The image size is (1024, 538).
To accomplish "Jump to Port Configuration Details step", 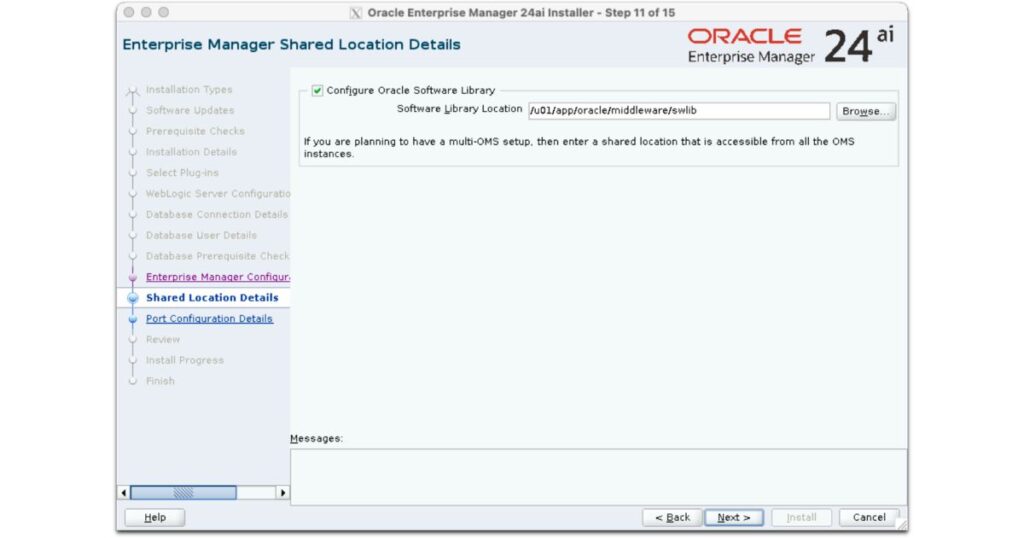I will click(x=209, y=319).
